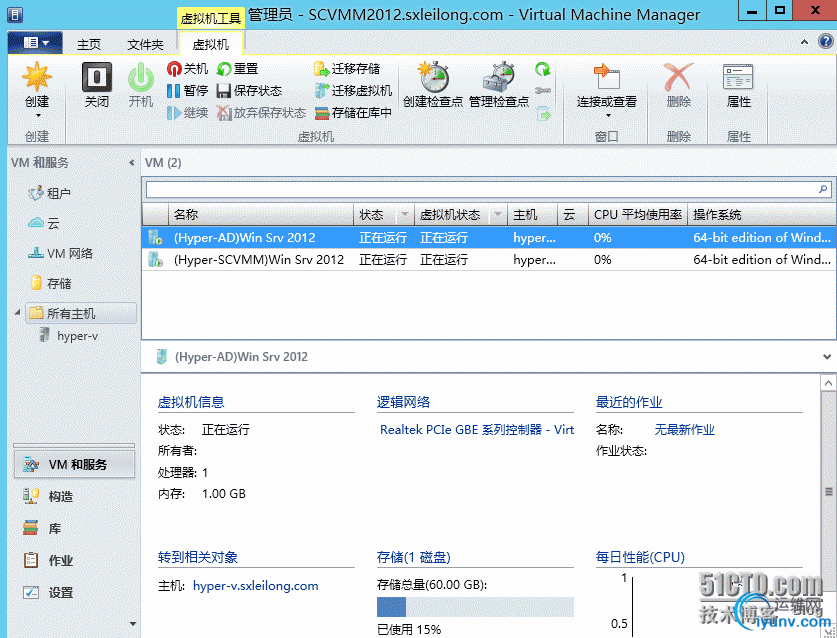Click in the VM search filter box

pos(481,190)
